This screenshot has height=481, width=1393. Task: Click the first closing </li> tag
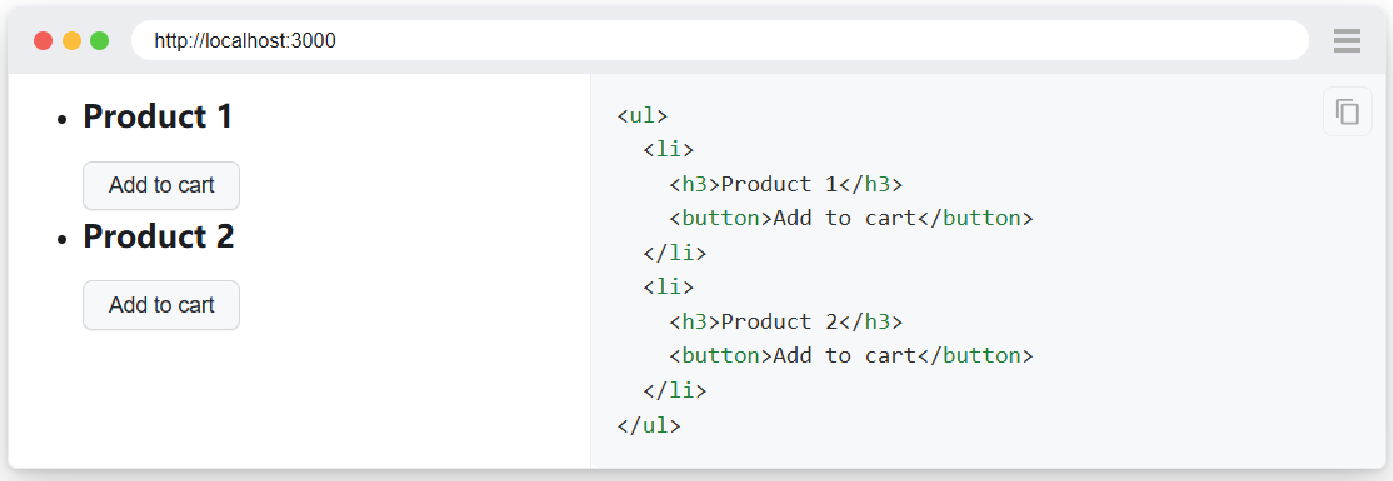675,253
